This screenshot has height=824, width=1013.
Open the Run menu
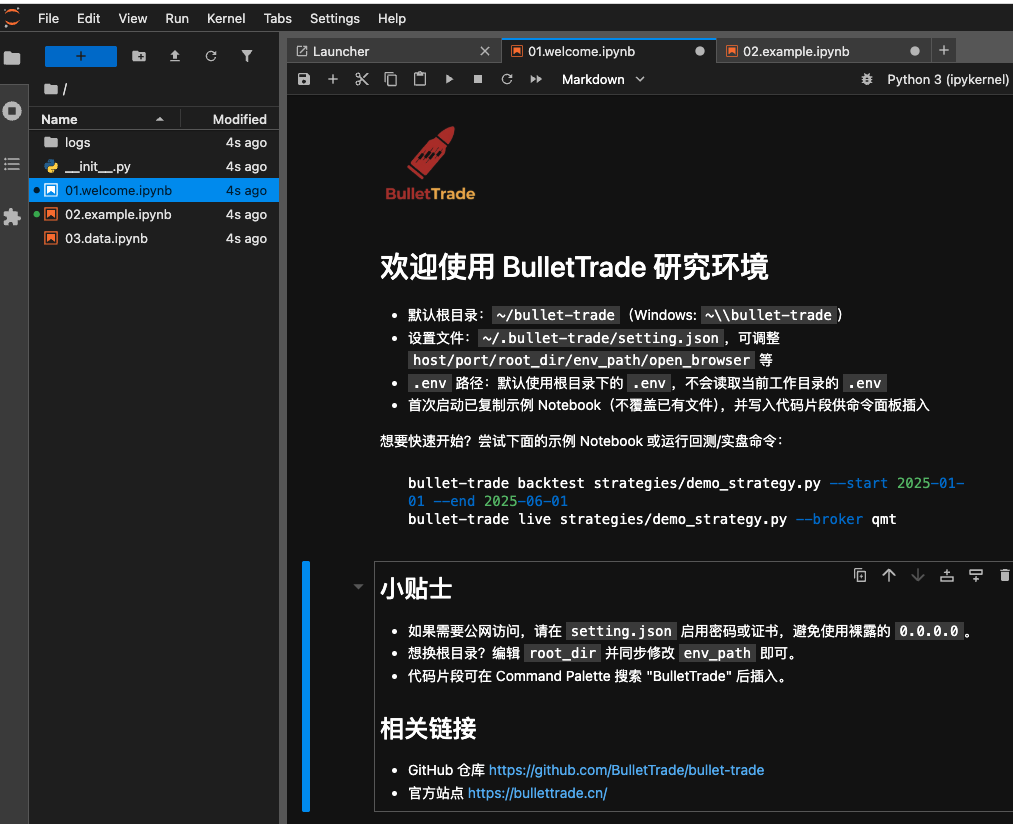coord(177,18)
